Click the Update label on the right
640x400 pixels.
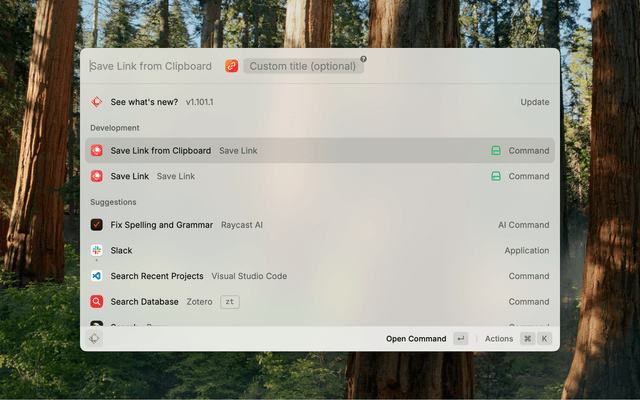pyautogui.click(x=535, y=102)
